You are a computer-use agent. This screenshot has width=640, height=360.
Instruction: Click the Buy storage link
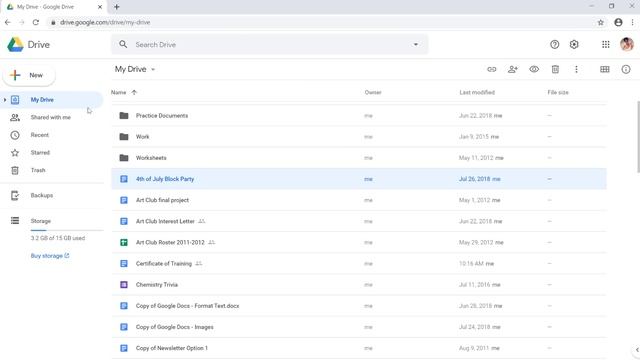click(x=50, y=256)
